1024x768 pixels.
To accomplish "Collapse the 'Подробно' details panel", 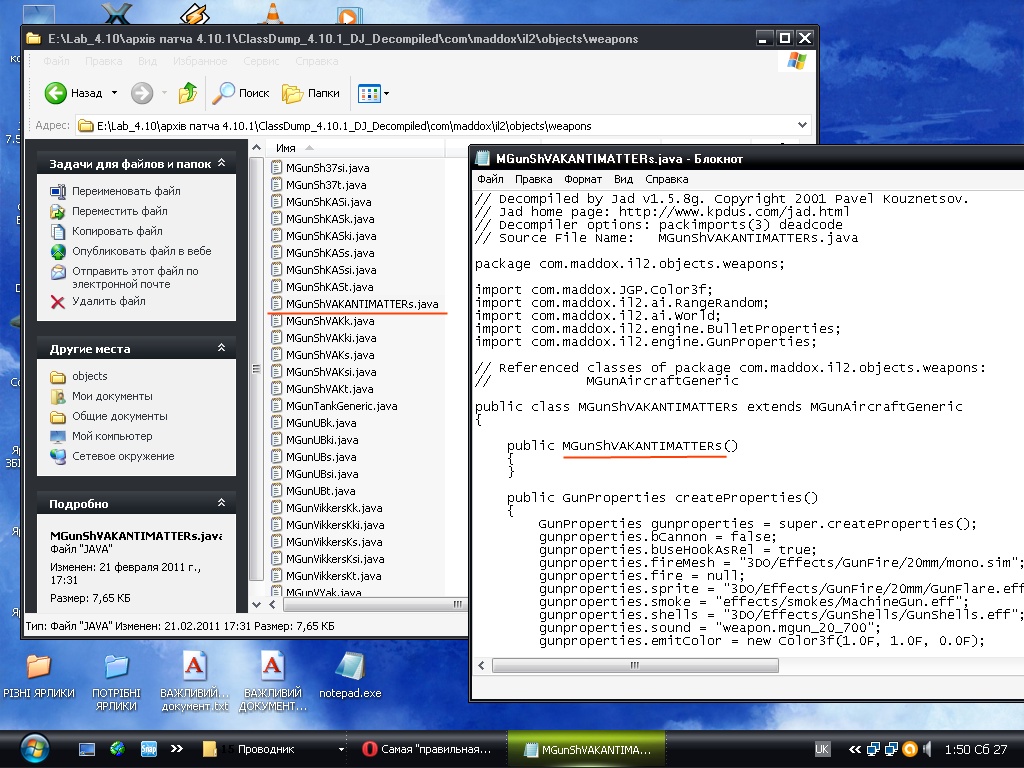I will pyautogui.click(x=221, y=504).
